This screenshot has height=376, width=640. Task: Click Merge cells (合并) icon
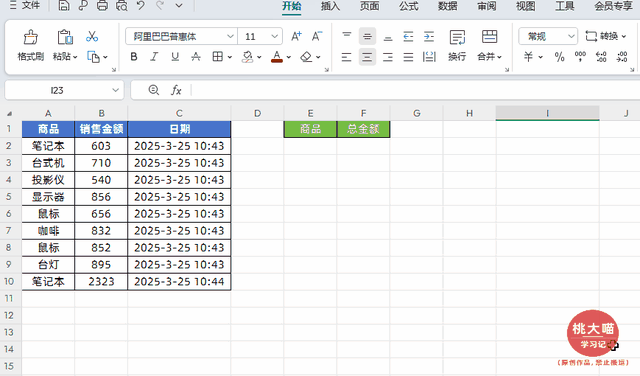pos(489,37)
